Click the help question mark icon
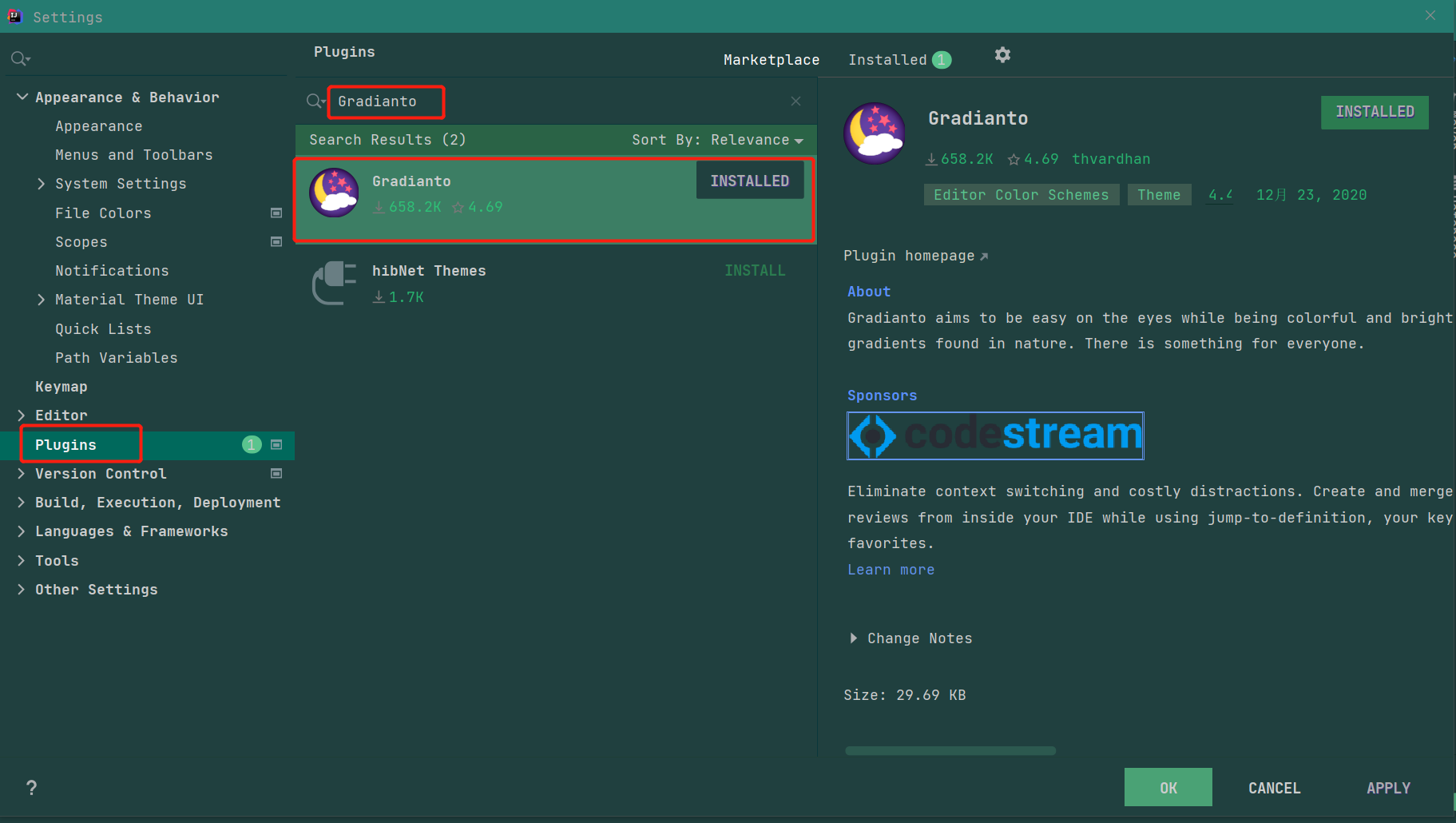This screenshot has width=1456, height=823. 31,788
